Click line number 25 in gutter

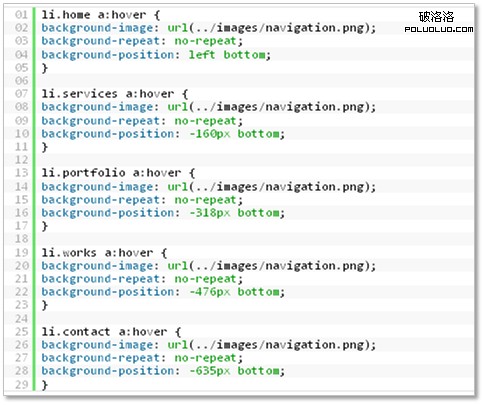[x=22, y=331]
